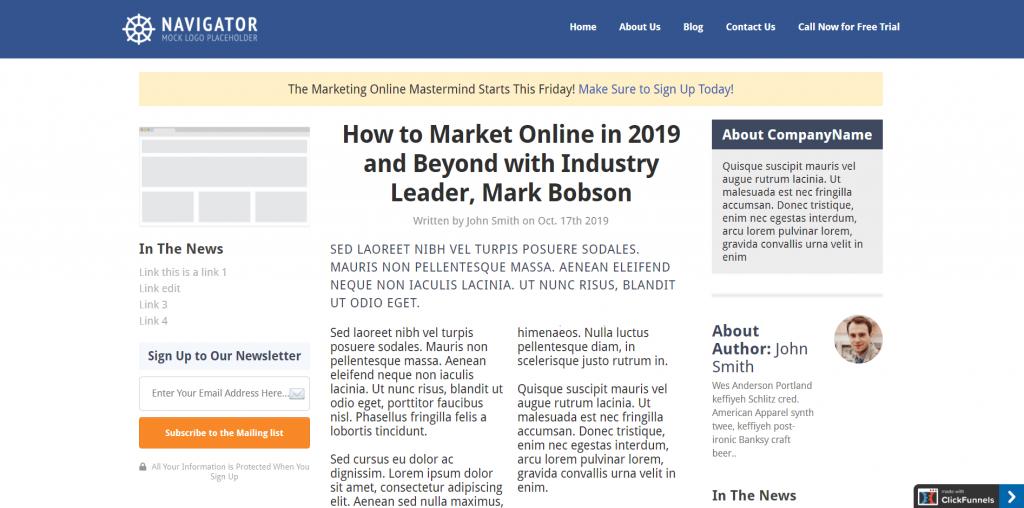The image size is (1024, 508).
Task: Click the wireframe layout thumbnail image
Action: coord(224,176)
